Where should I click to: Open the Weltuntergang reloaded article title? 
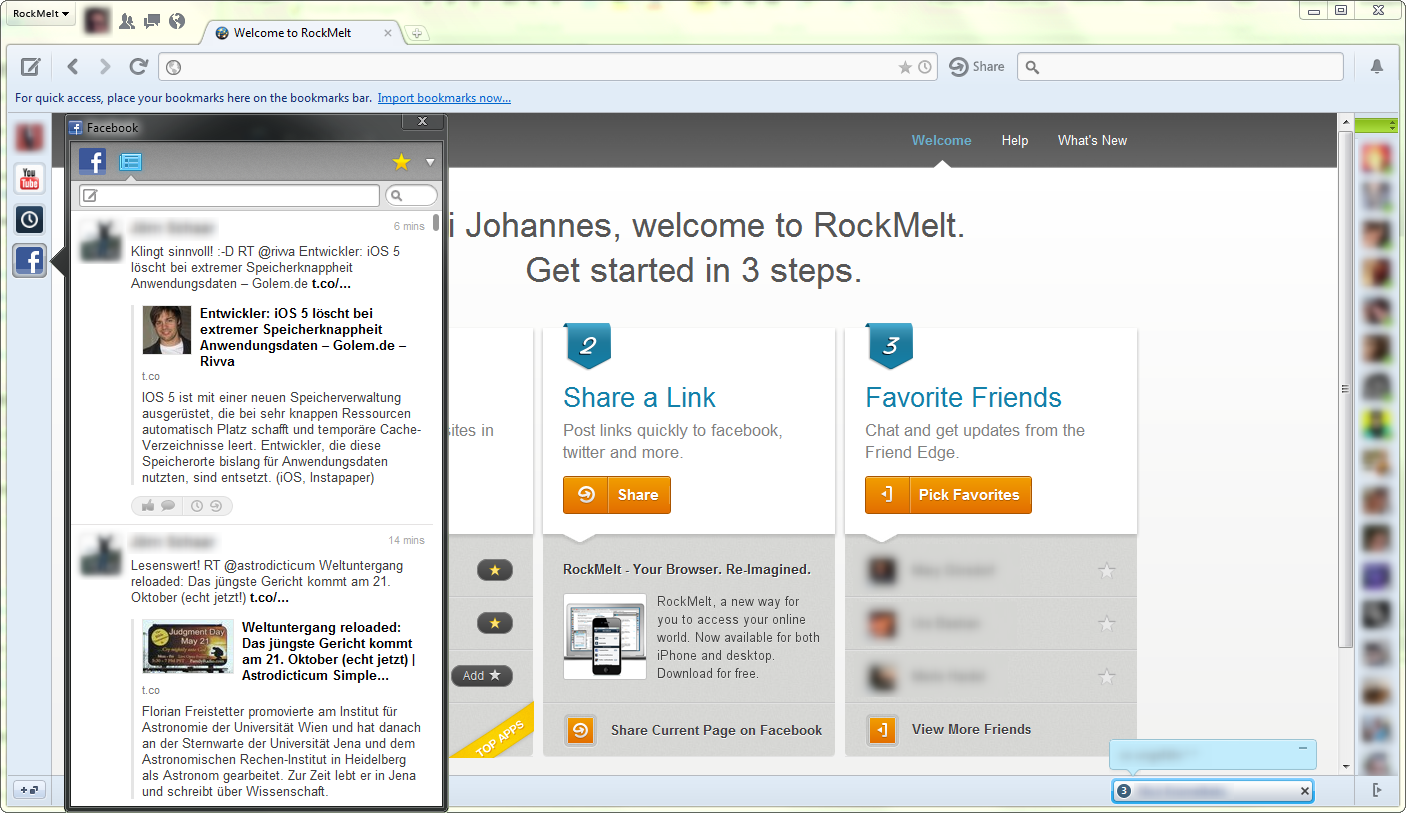tap(328, 651)
